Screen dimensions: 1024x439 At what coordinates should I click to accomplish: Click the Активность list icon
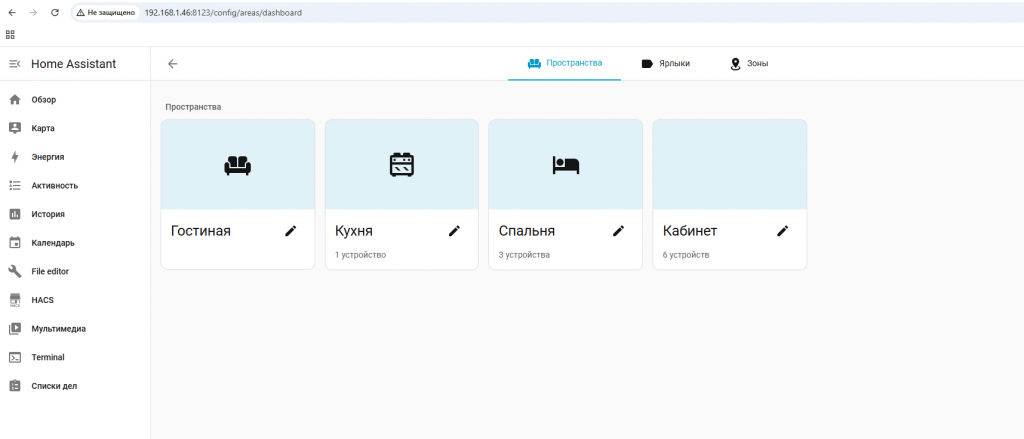click(14, 186)
